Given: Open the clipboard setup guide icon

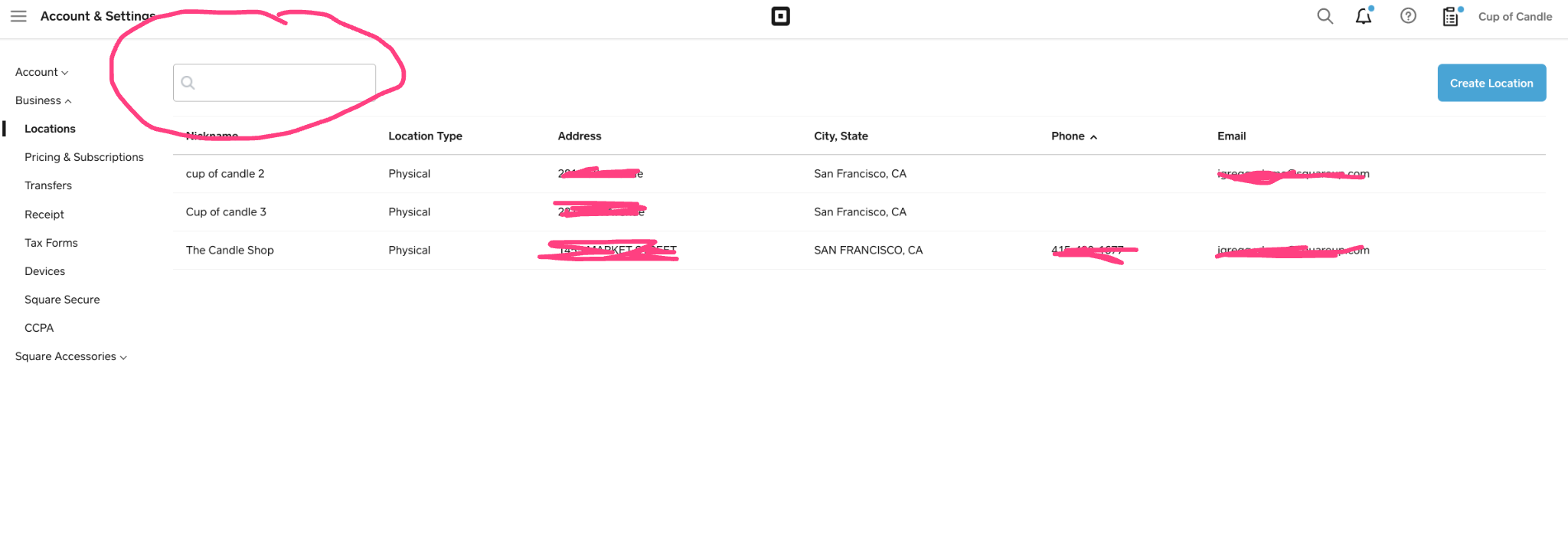Looking at the screenshot, I should pyautogui.click(x=1452, y=16).
